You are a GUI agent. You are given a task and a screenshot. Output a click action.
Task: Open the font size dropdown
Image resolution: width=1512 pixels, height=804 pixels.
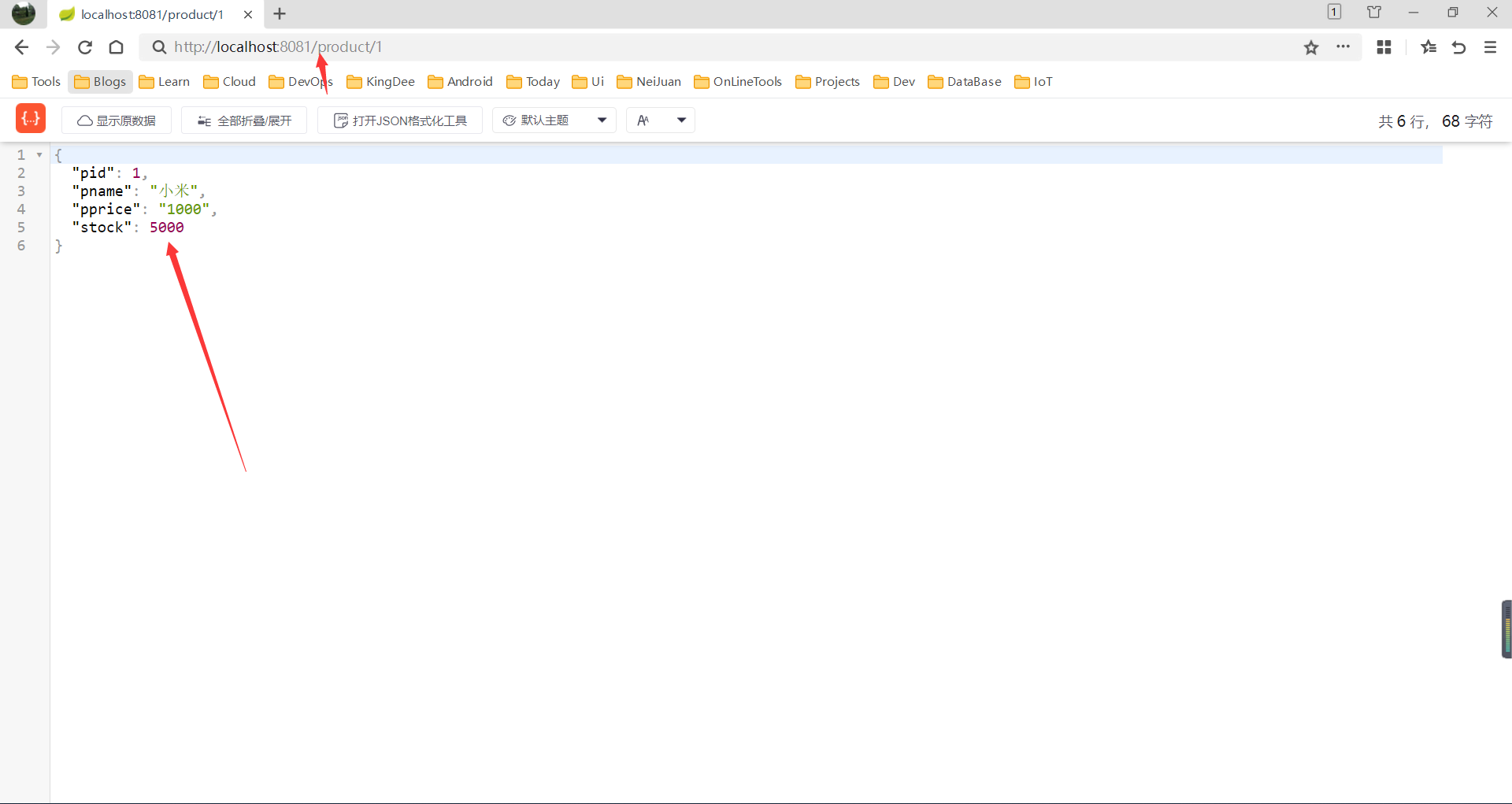(x=661, y=120)
